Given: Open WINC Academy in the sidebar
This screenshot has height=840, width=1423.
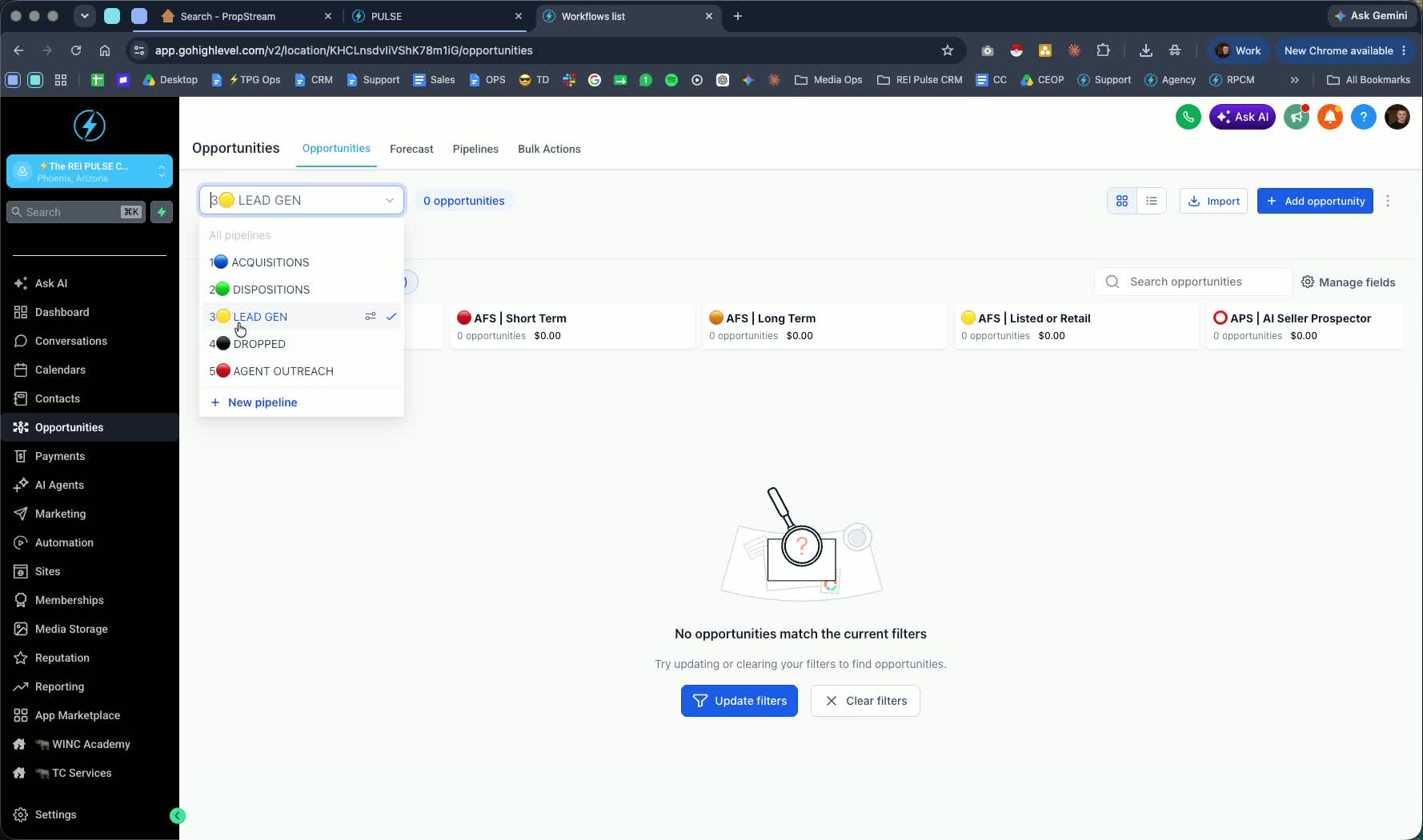Looking at the screenshot, I should click(90, 744).
